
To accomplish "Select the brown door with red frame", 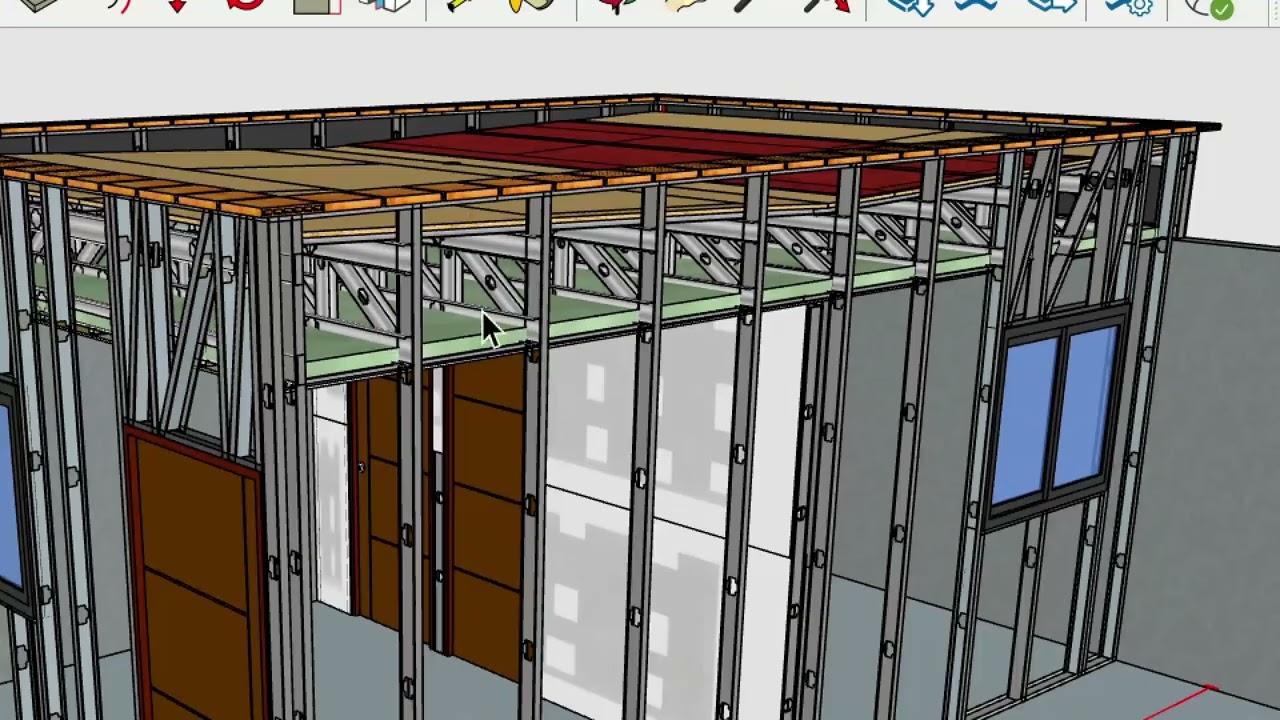I will tap(196, 575).
